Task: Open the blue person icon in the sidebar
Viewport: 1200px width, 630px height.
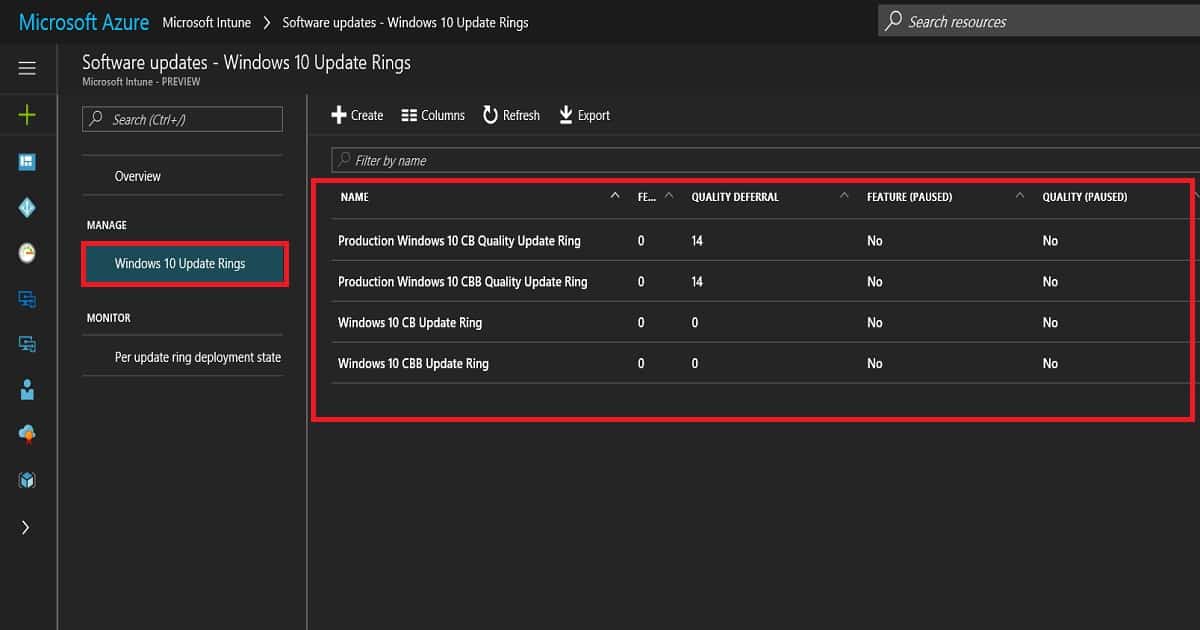Action: coord(27,390)
